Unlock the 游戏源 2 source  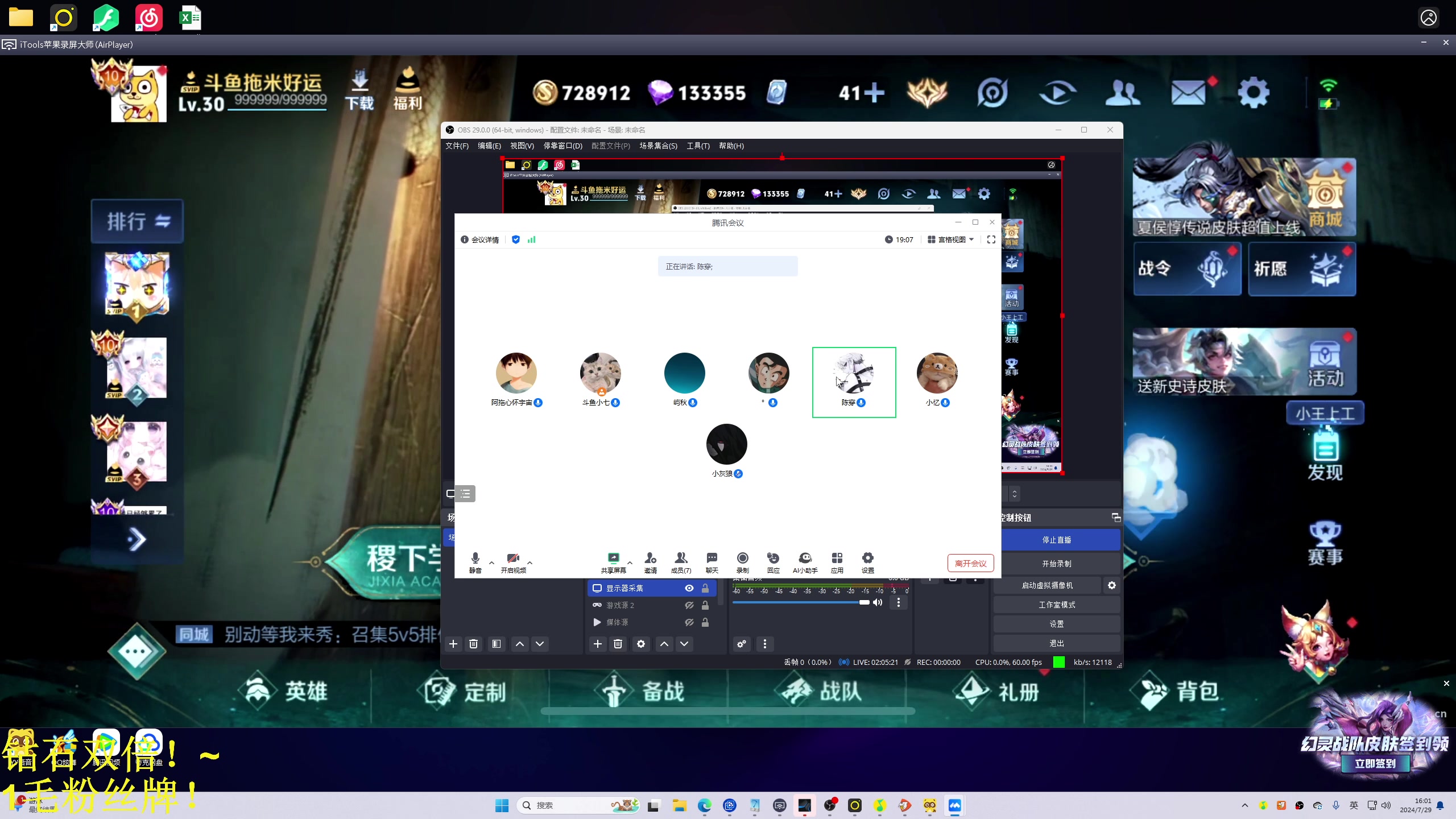[x=705, y=605]
